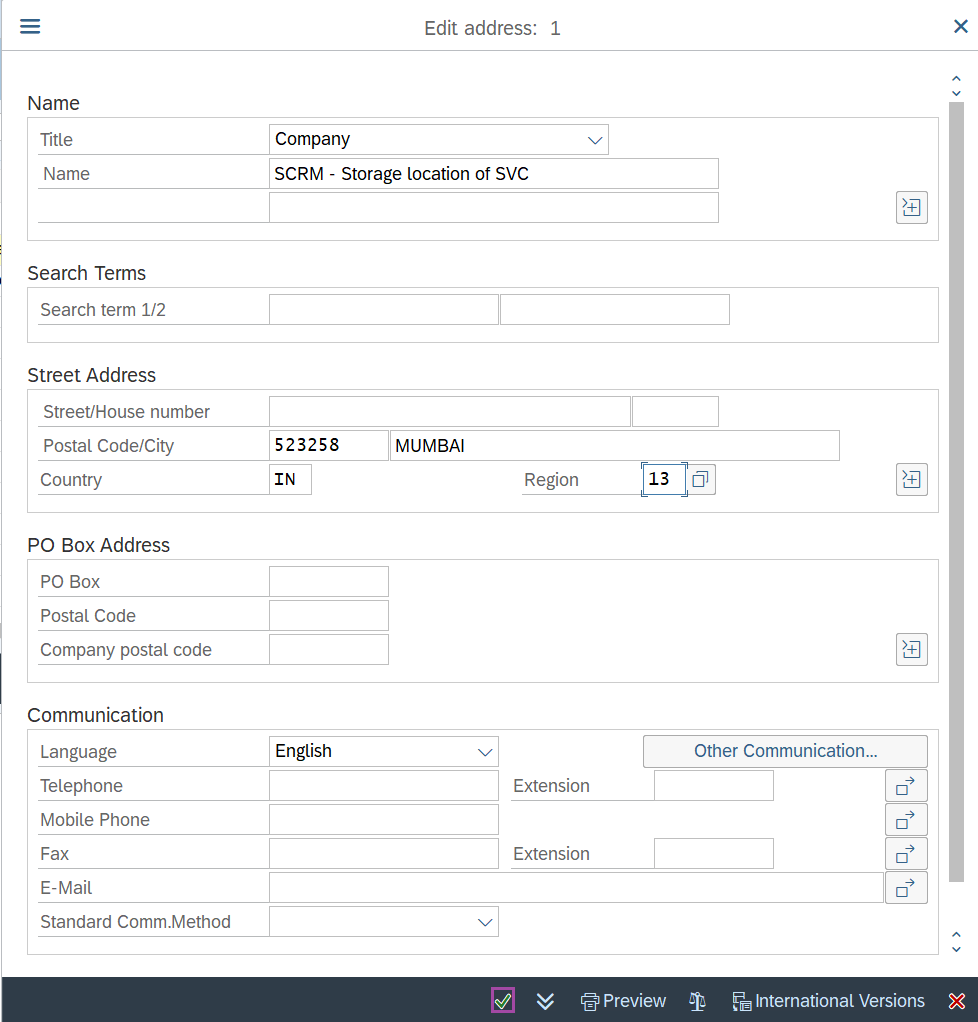Viewport: 978px width, 1022px height.
Task: Click the double down arrow icon
Action: [545, 1001]
